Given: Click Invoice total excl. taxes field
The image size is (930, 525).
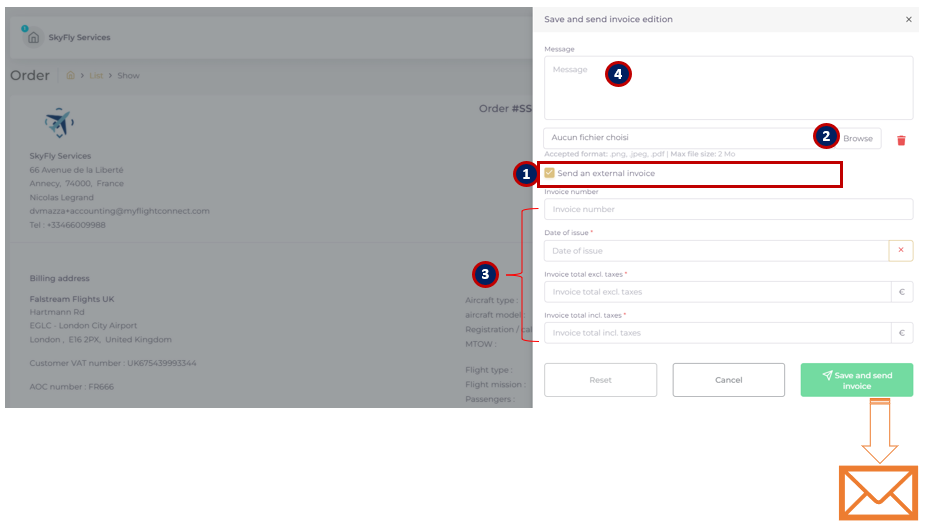Looking at the screenshot, I should [716, 292].
